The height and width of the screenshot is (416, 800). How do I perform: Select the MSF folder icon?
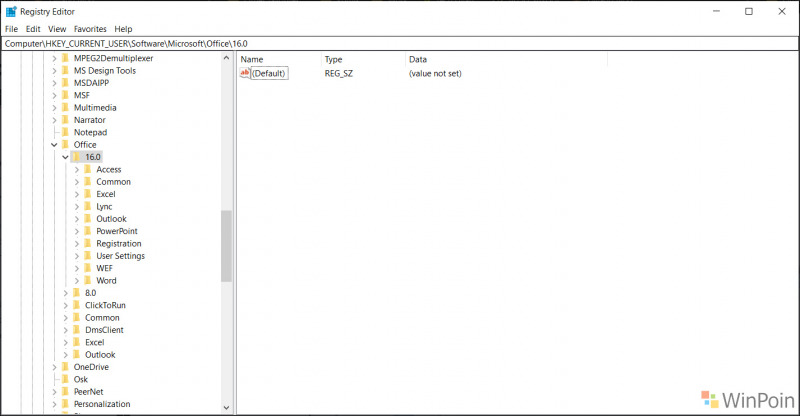[65, 95]
